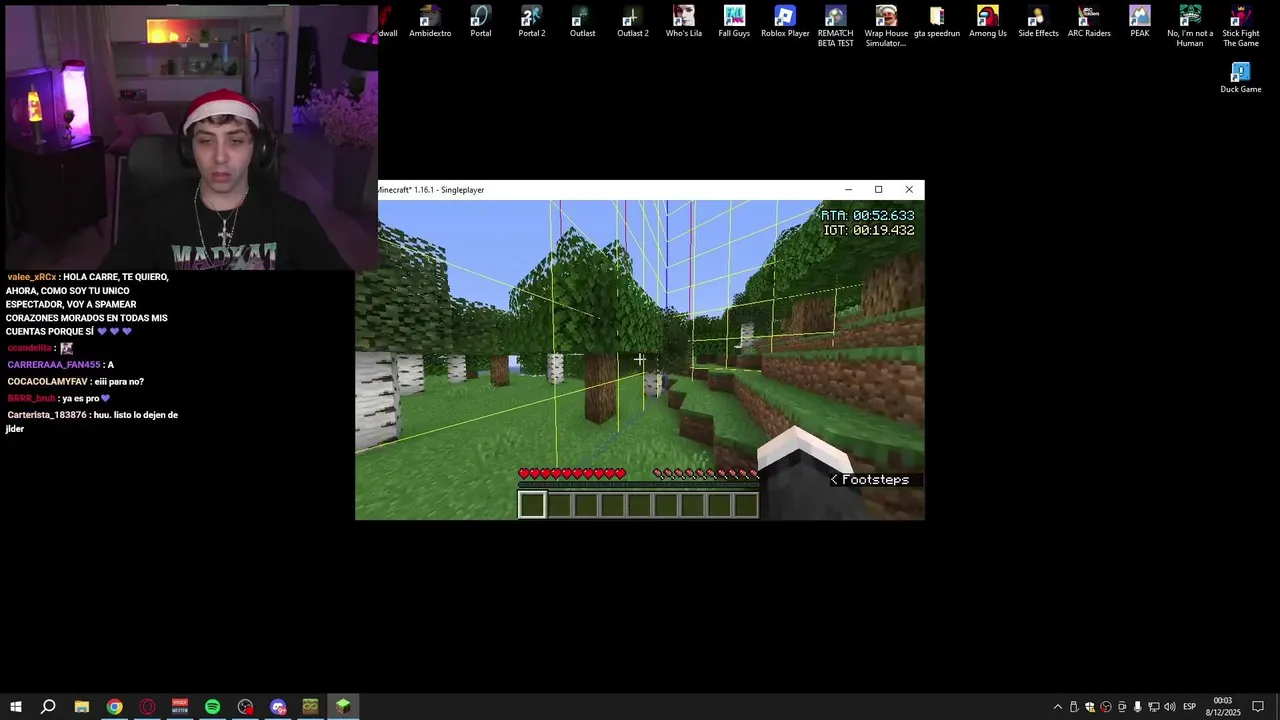Select the Portal 2 desktop icon

click(532, 22)
